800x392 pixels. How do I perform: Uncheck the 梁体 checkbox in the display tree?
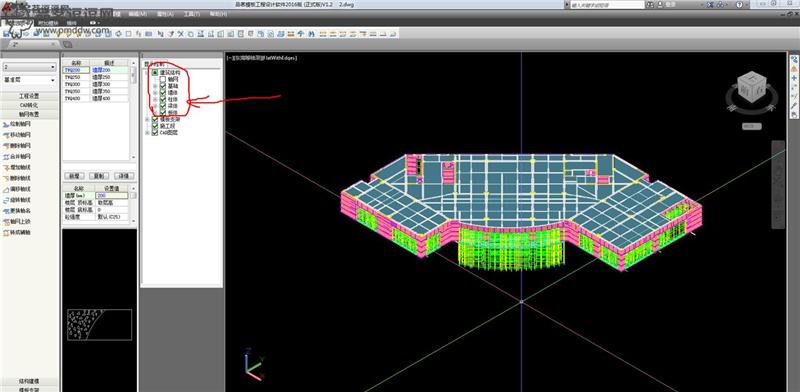[x=163, y=106]
